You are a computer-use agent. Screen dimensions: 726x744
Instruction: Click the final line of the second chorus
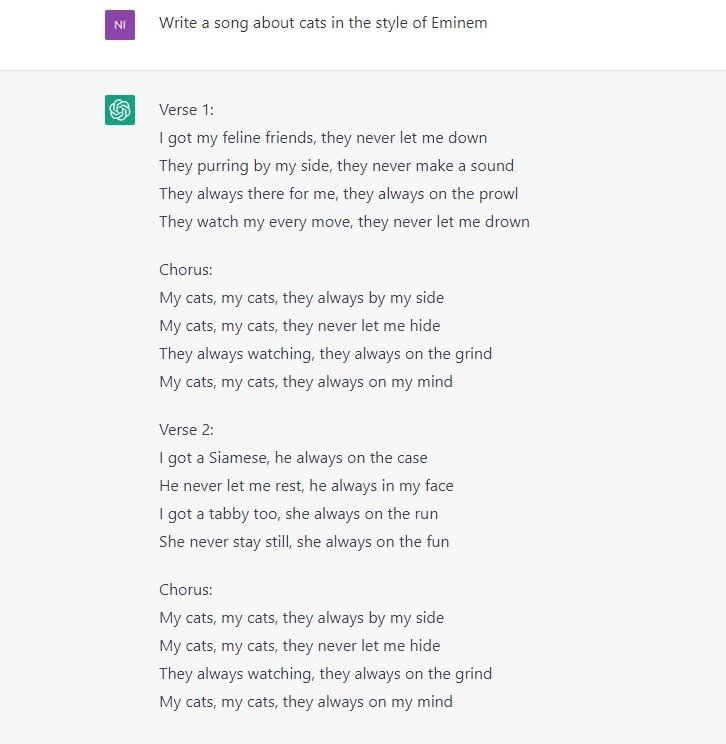pyautogui.click(x=306, y=702)
